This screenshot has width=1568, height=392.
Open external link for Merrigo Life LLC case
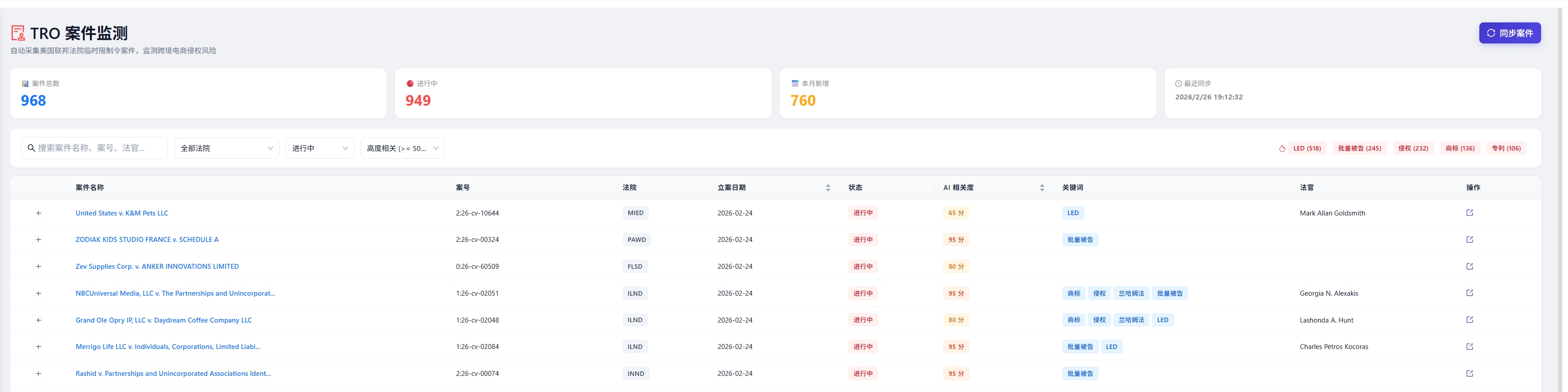[x=1469, y=347]
